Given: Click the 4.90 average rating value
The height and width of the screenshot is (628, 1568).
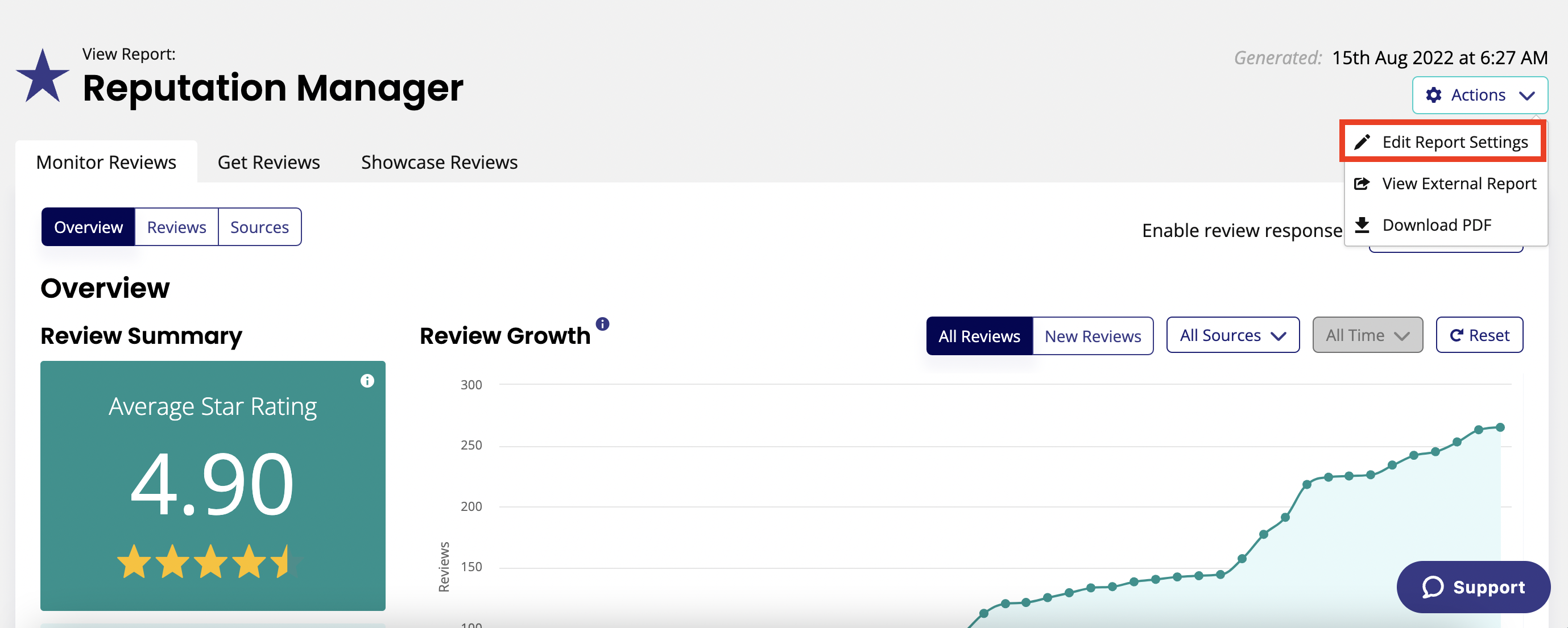Looking at the screenshot, I should (213, 484).
